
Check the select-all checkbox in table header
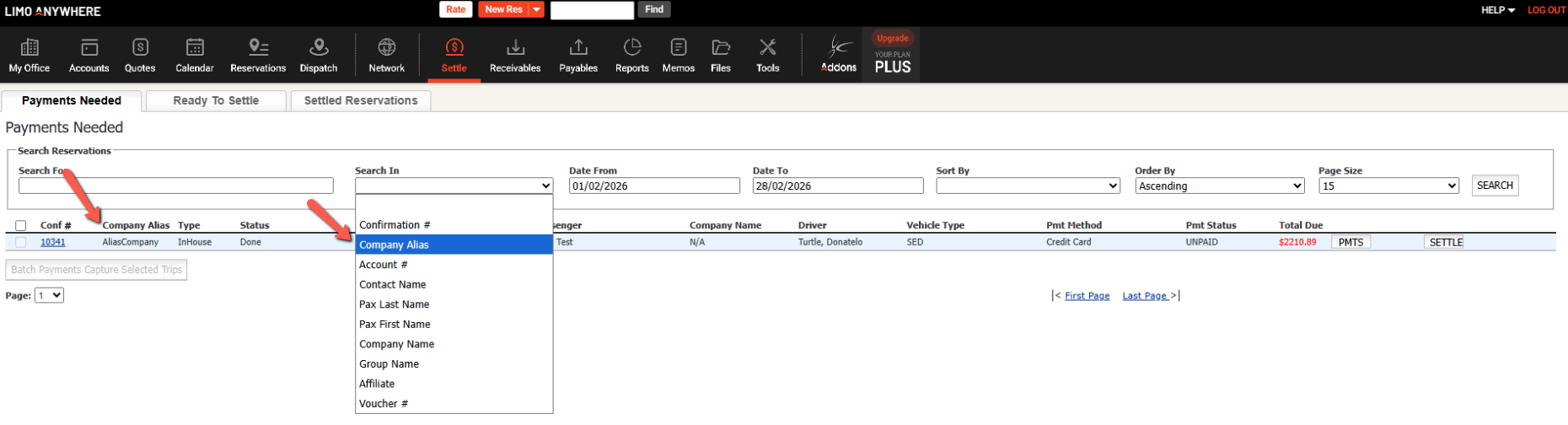21,226
